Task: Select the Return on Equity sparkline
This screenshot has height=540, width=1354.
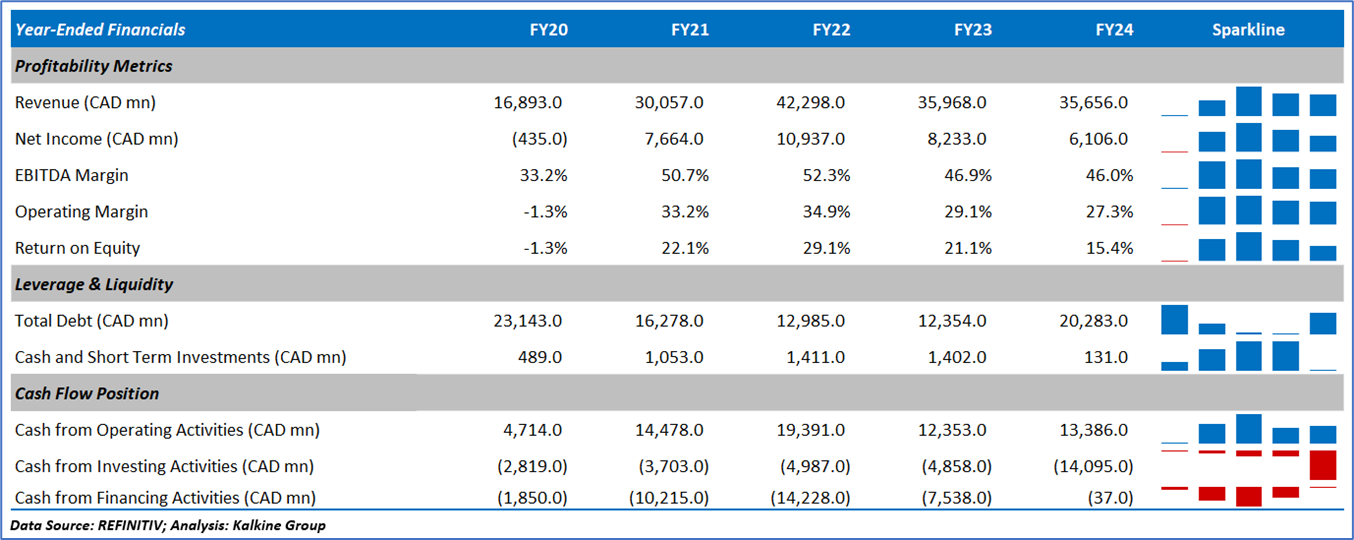Action: (x=1248, y=248)
